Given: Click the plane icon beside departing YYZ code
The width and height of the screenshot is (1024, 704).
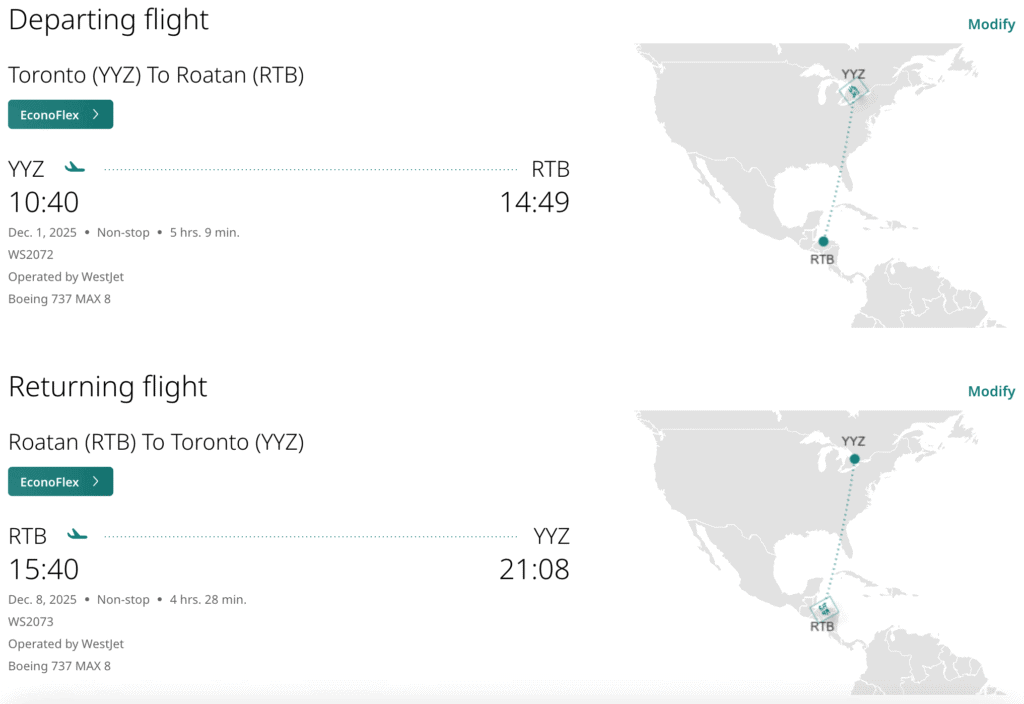Looking at the screenshot, I should pos(75,168).
